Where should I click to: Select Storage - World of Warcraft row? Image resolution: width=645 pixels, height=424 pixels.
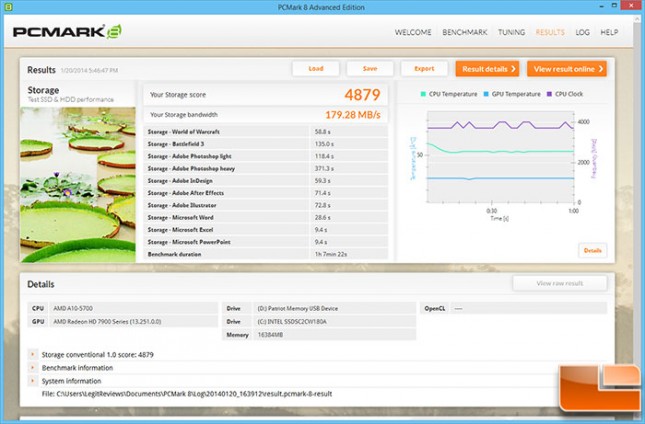coord(266,132)
